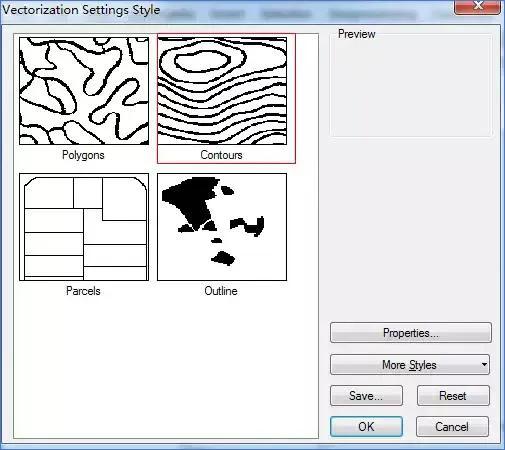Save the vectorization style

pyautogui.click(x=366, y=396)
